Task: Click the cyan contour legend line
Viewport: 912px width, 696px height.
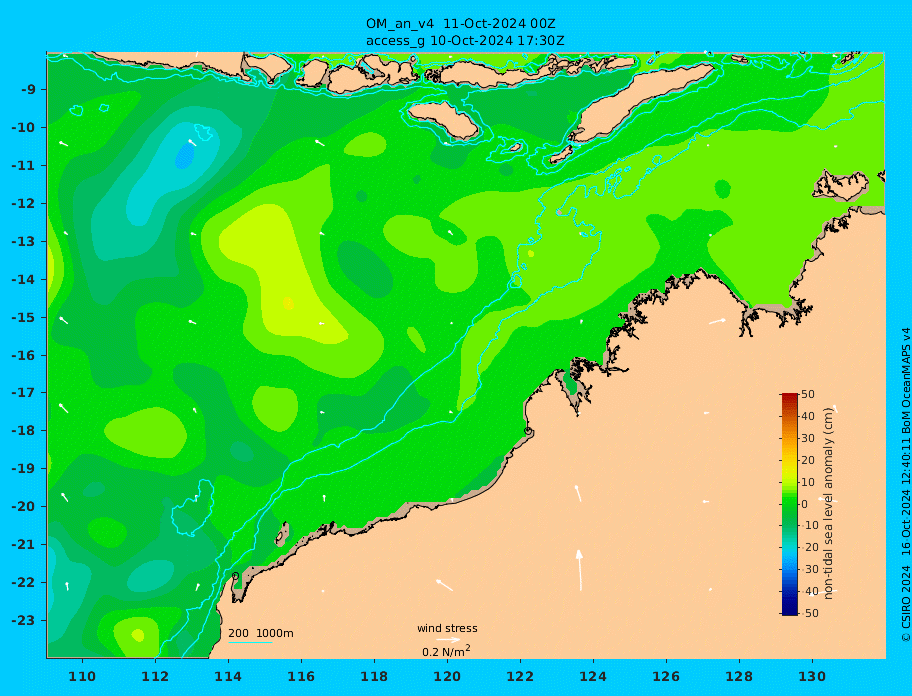Action: click(250, 642)
